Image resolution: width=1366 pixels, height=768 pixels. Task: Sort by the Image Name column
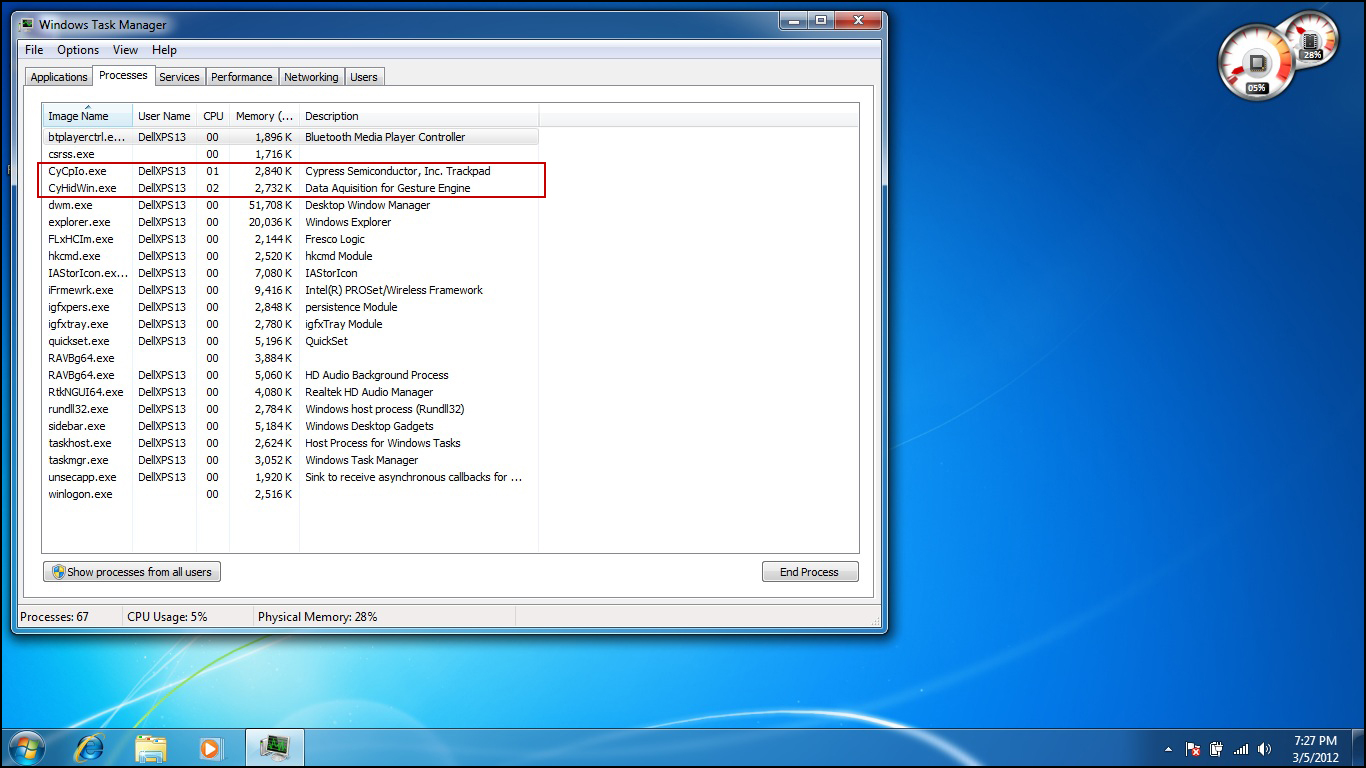(87, 116)
